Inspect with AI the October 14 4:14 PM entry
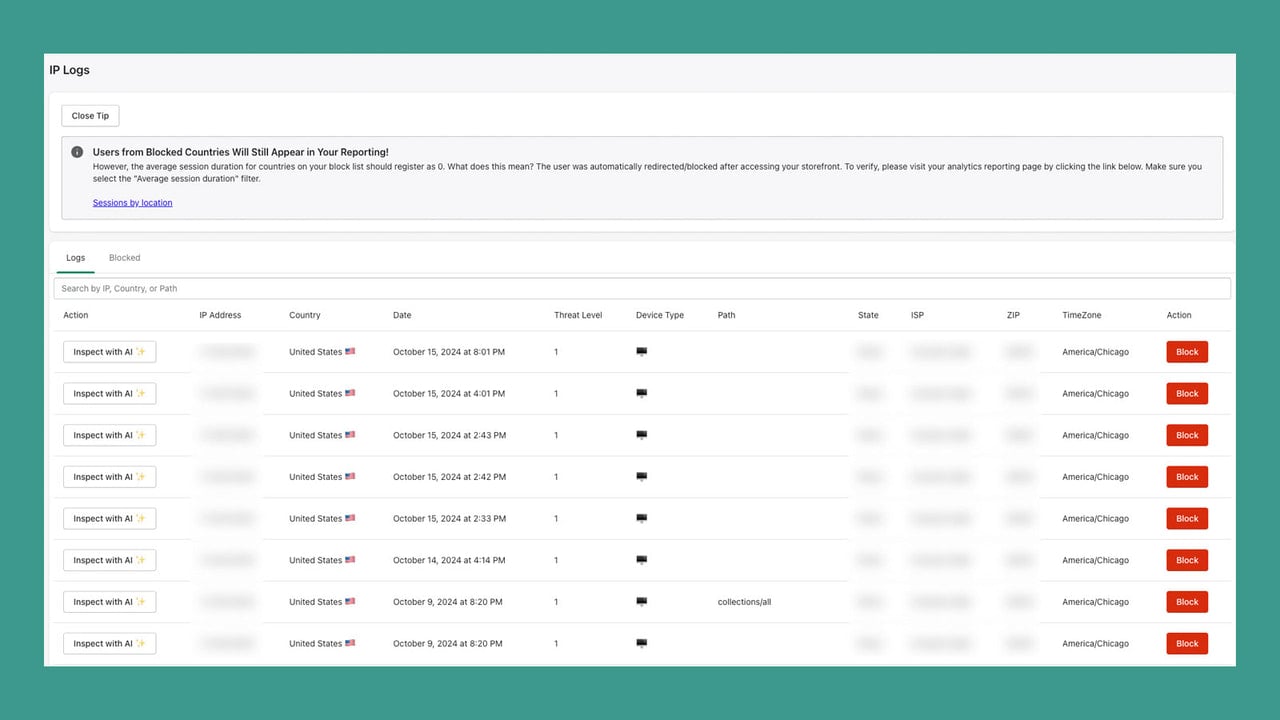 (109, 560)
